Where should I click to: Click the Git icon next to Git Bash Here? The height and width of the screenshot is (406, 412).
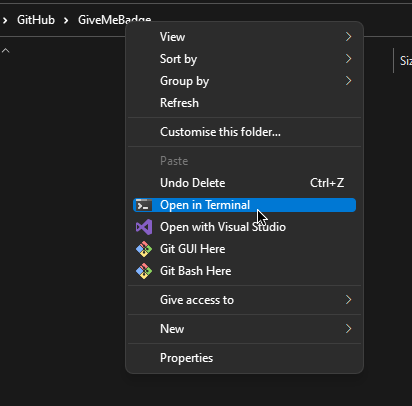(144, 271)
